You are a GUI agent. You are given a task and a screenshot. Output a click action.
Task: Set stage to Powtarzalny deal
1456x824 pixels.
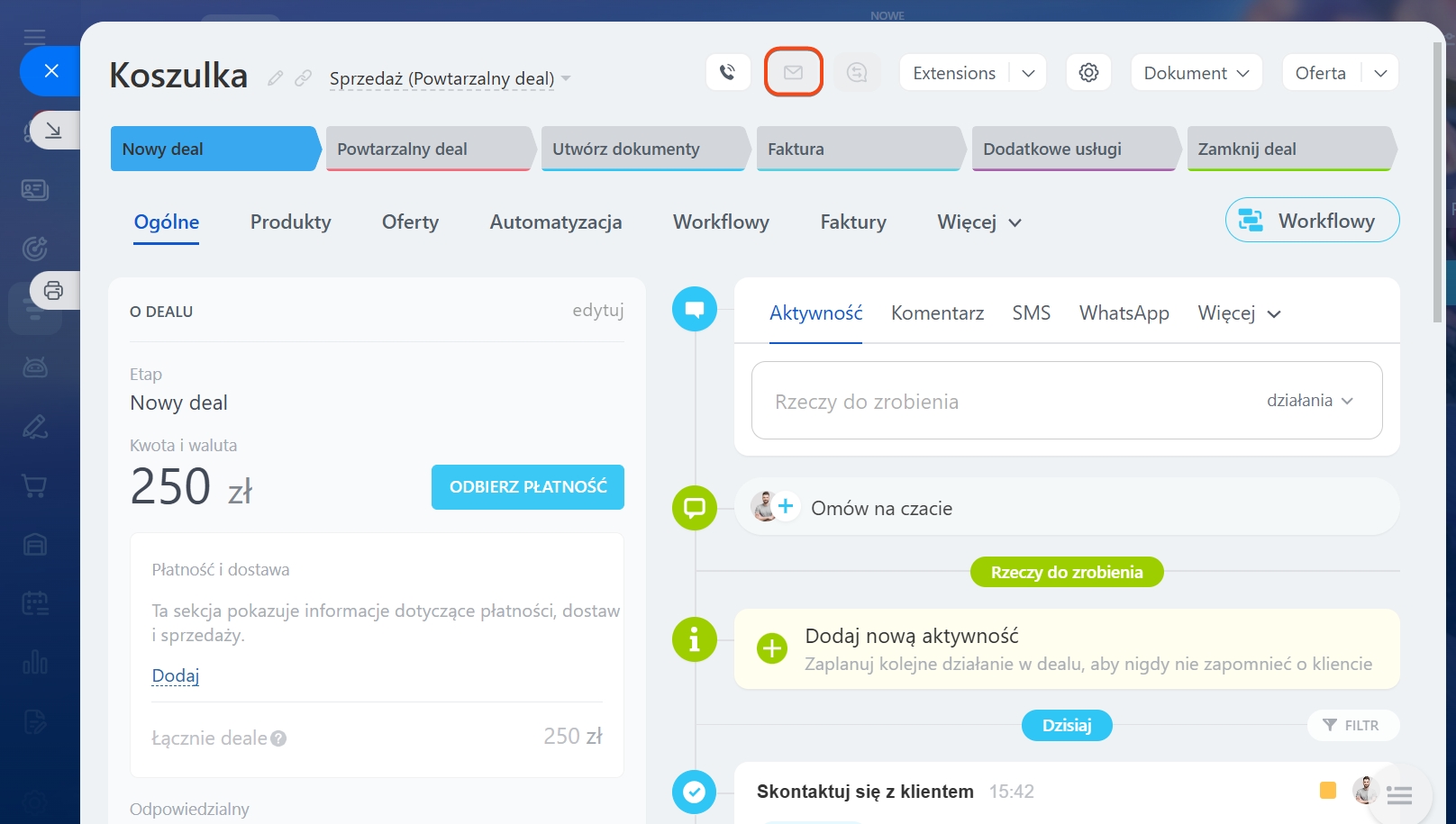(429, 149)
